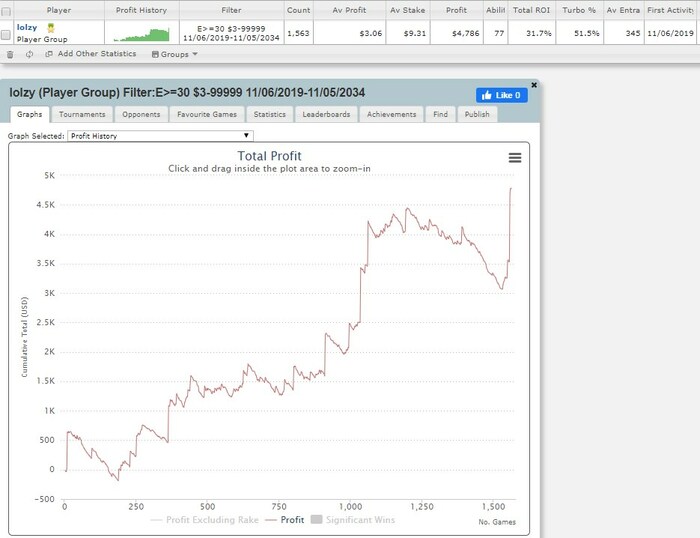
Task: Click the Facebook Like button
Action: pos(501,95)
